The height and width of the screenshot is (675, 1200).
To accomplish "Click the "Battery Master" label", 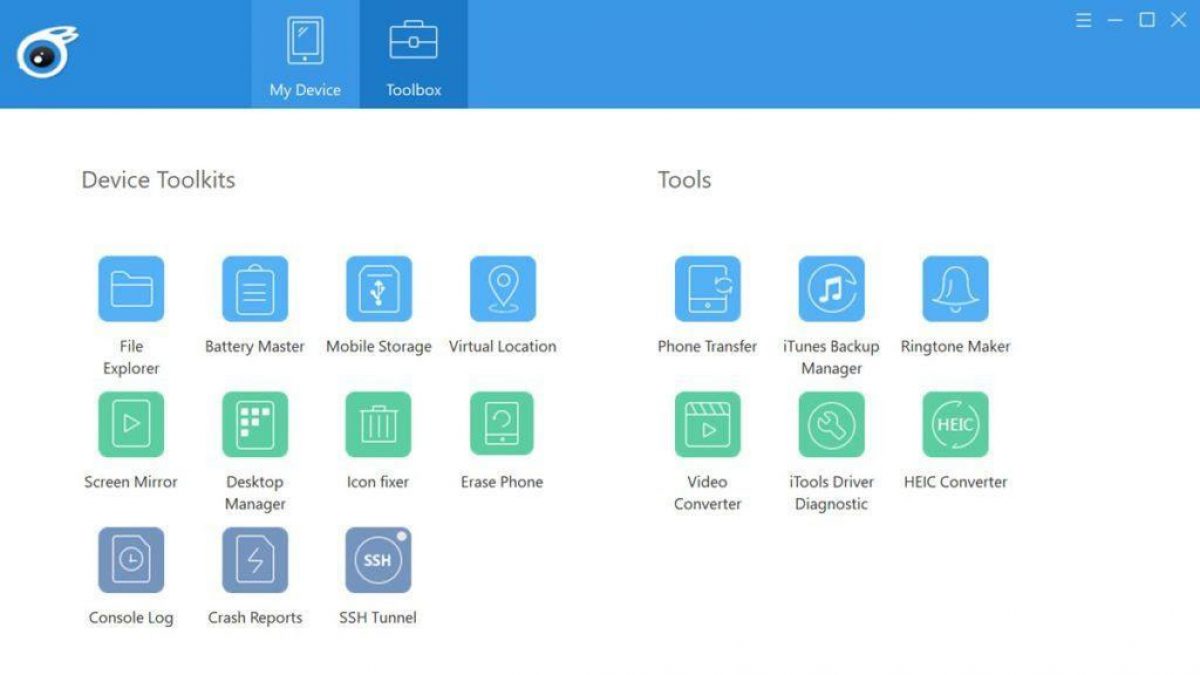I will point(255,346).
